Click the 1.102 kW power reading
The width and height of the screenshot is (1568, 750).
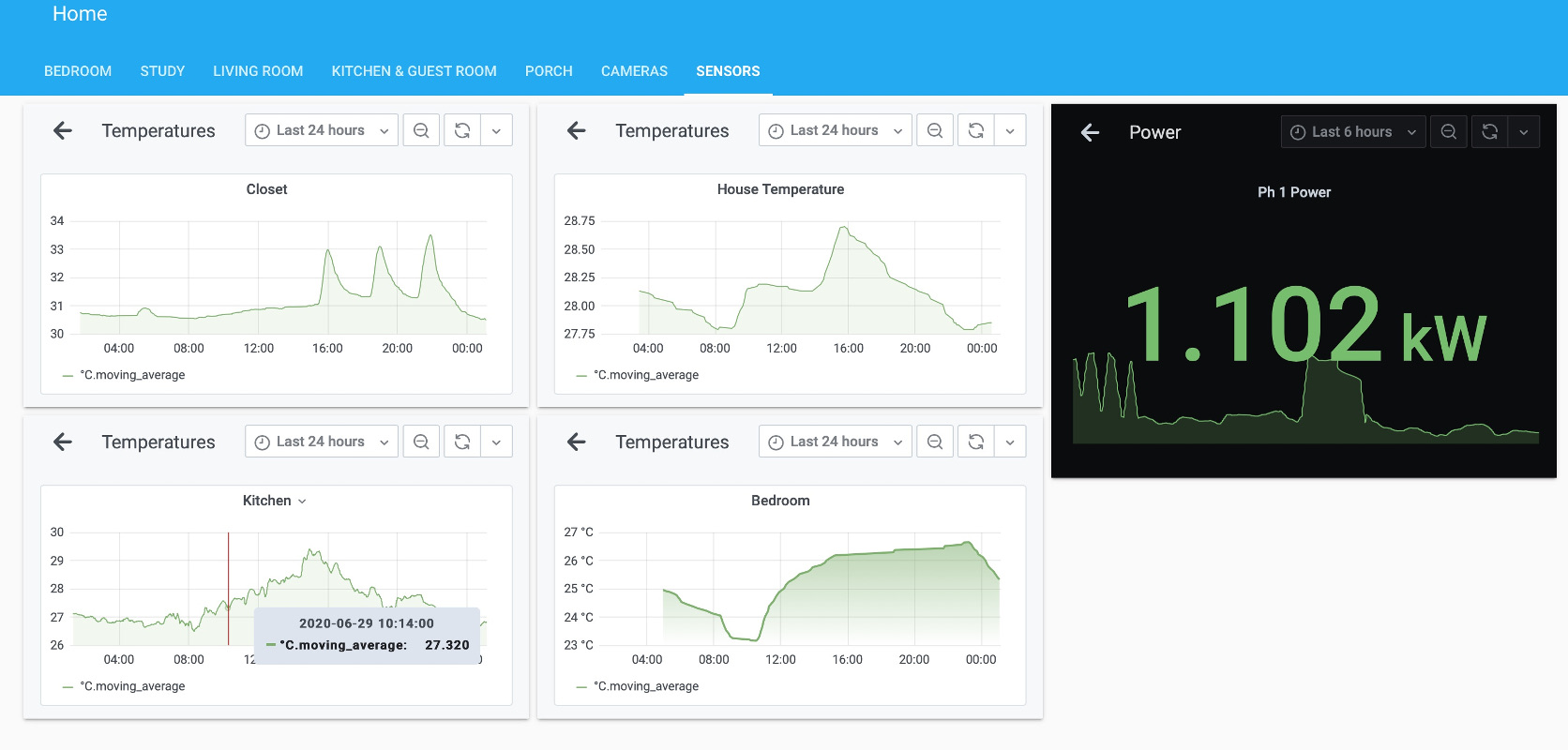click(1304, 328)
